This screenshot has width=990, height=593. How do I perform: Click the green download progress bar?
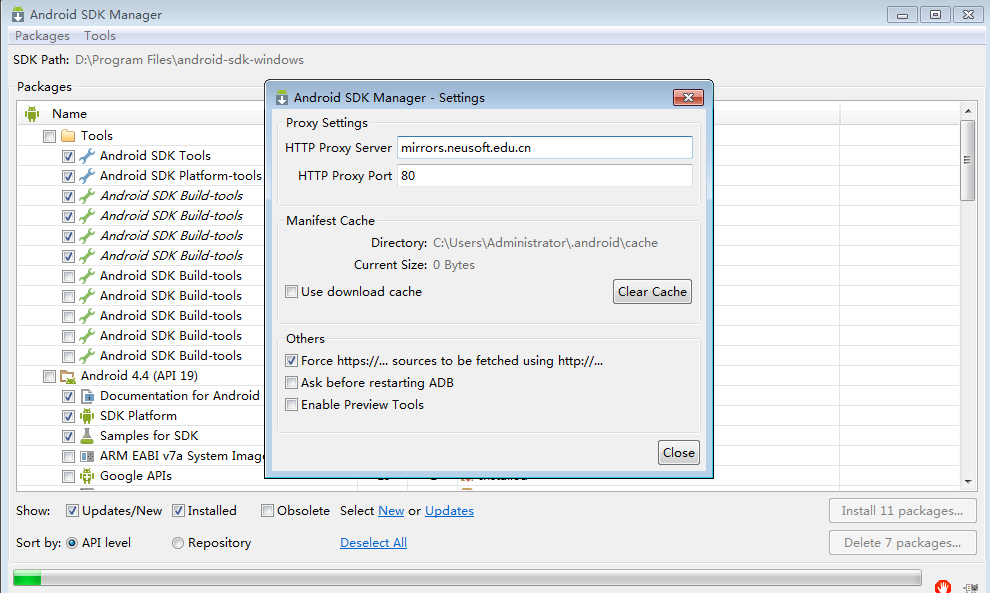coord(27,578)
